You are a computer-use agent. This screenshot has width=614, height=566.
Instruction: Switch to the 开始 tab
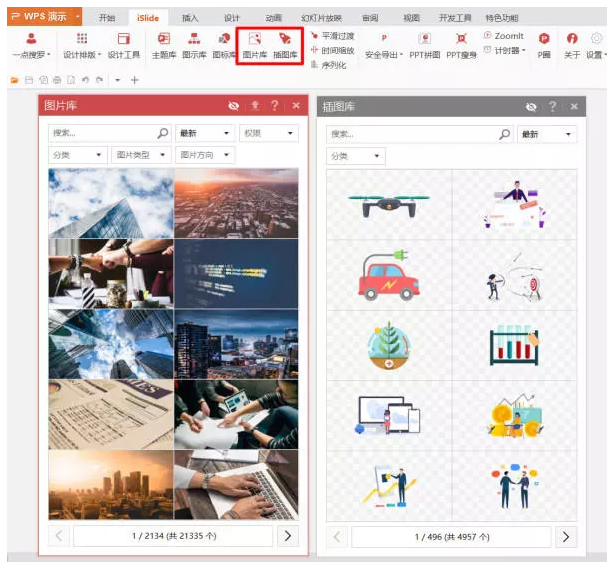[x=107, y=18]
